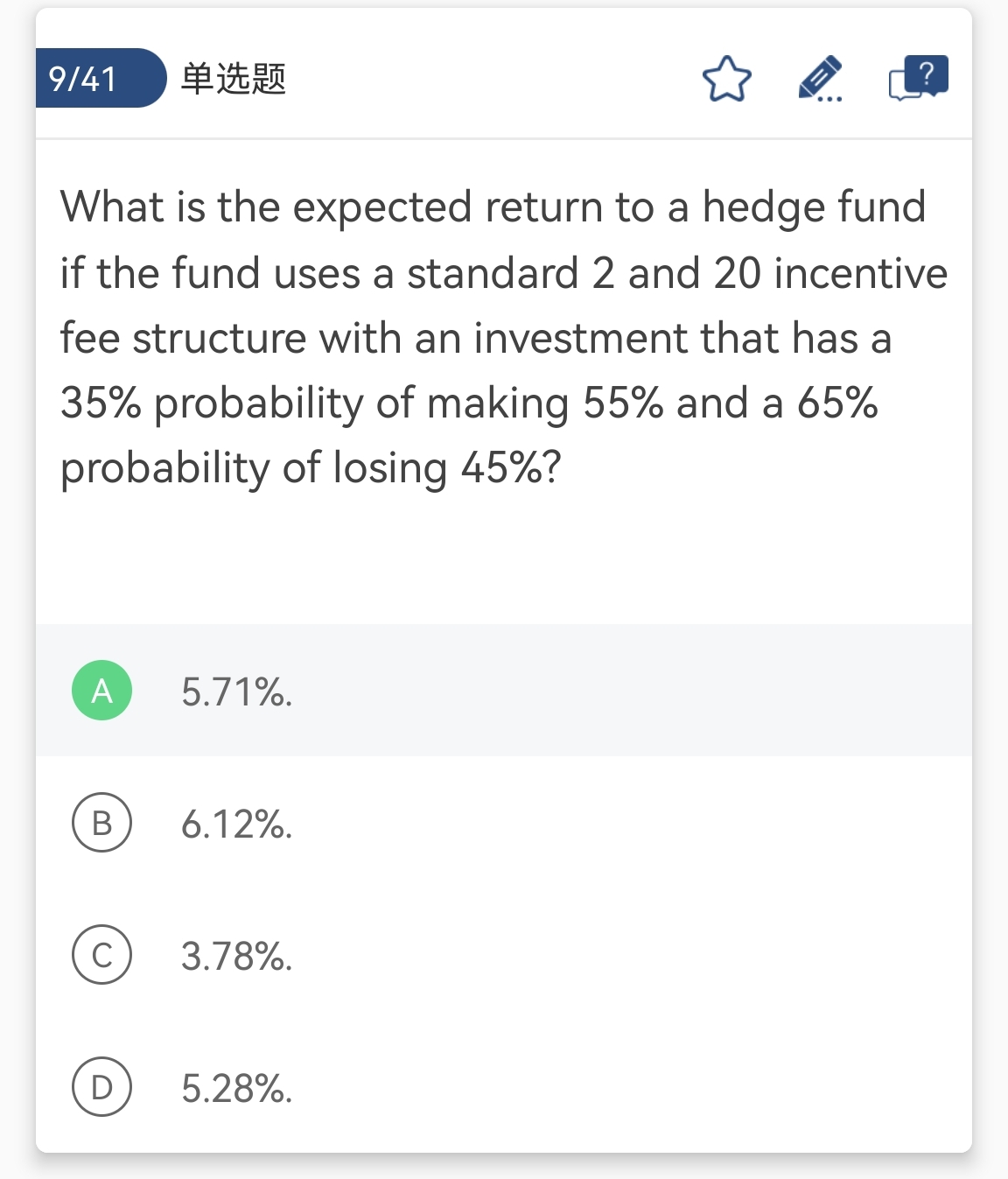The image size is (1008, 1179).
Task: Select the circle for option C
Action: [x=101, y=954]
